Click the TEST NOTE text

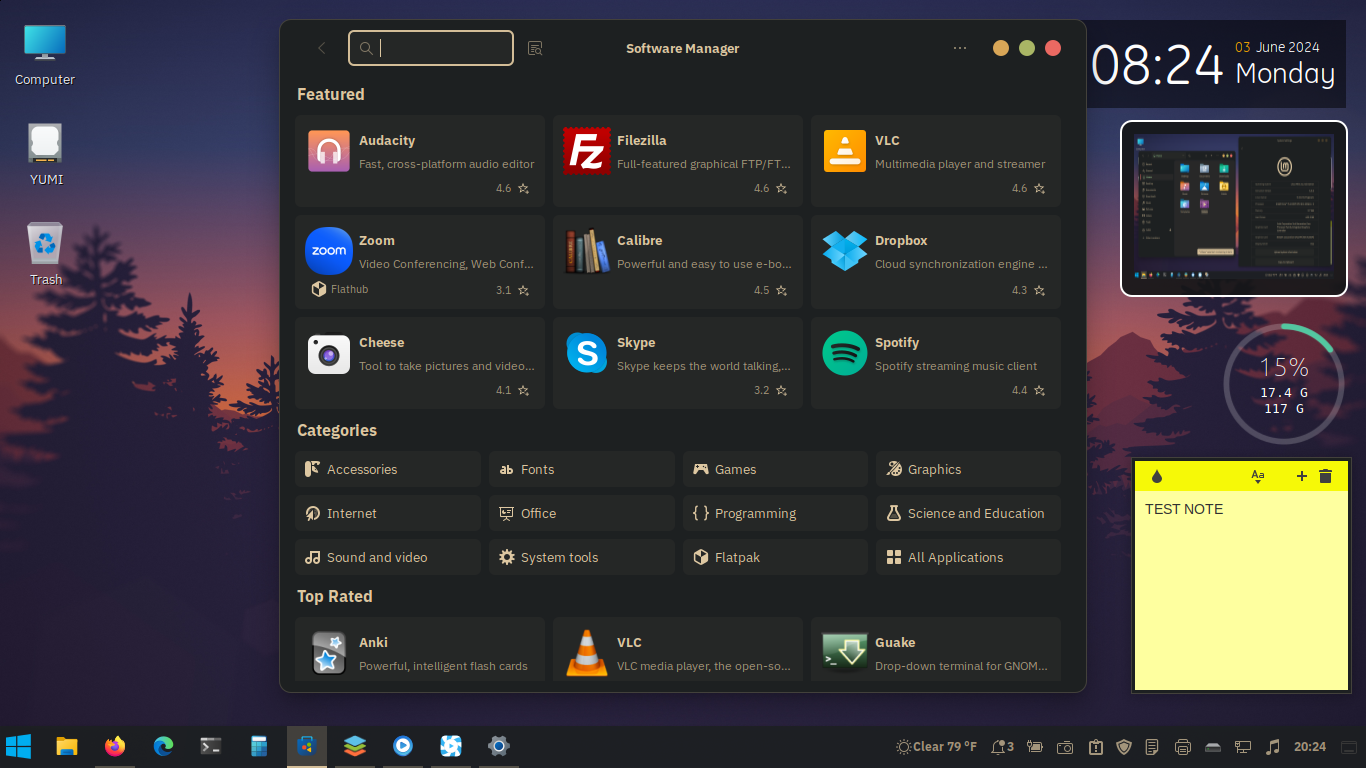(x=1184, y=509)
